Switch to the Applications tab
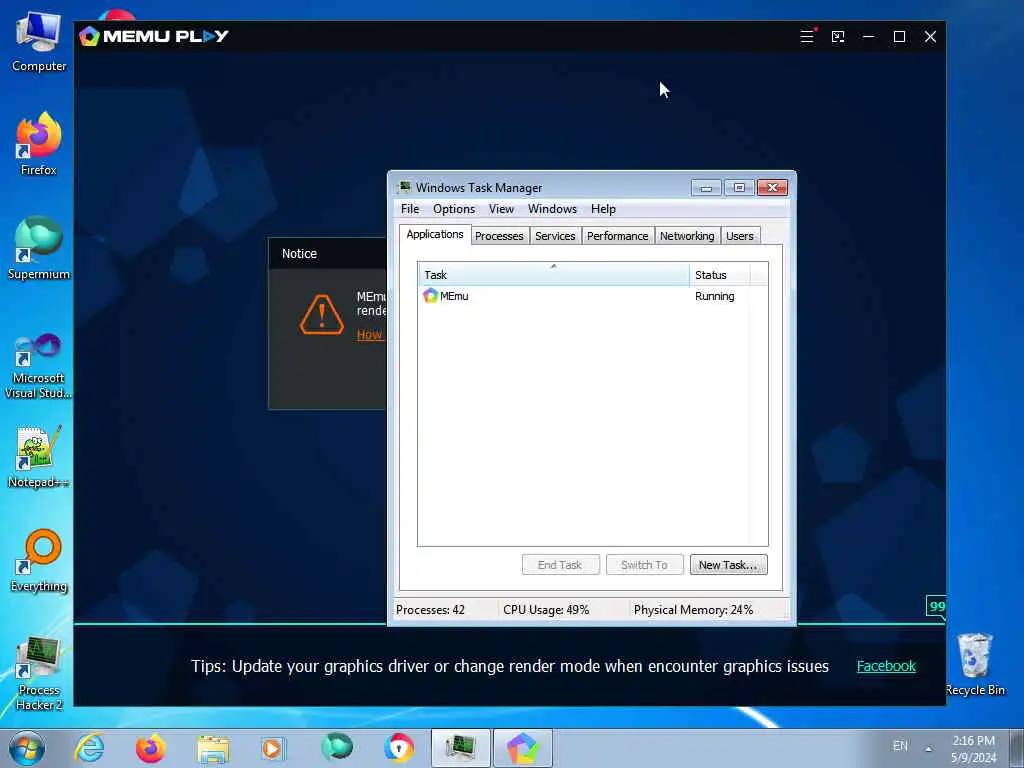This screenshot has width=1024, height=768. coord(435,234)
